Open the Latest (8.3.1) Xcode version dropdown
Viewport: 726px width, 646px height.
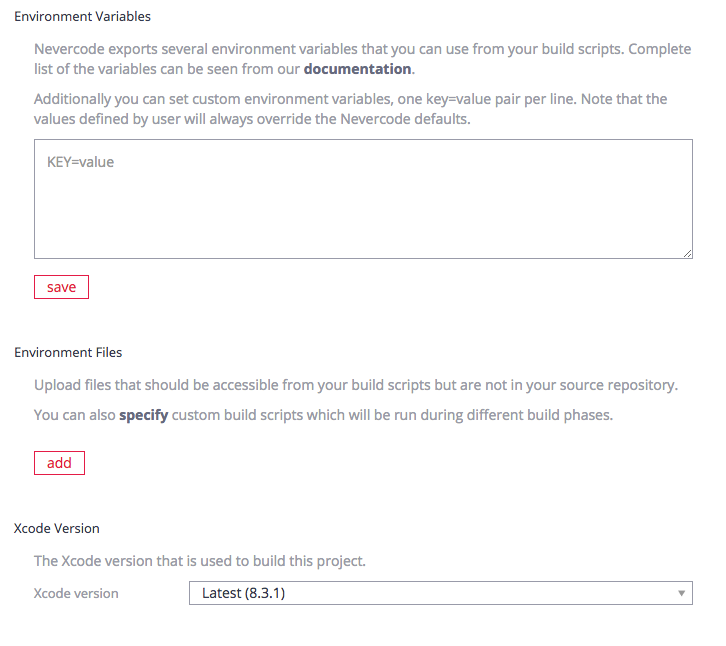pyautogui.click(x=440, y=593)
